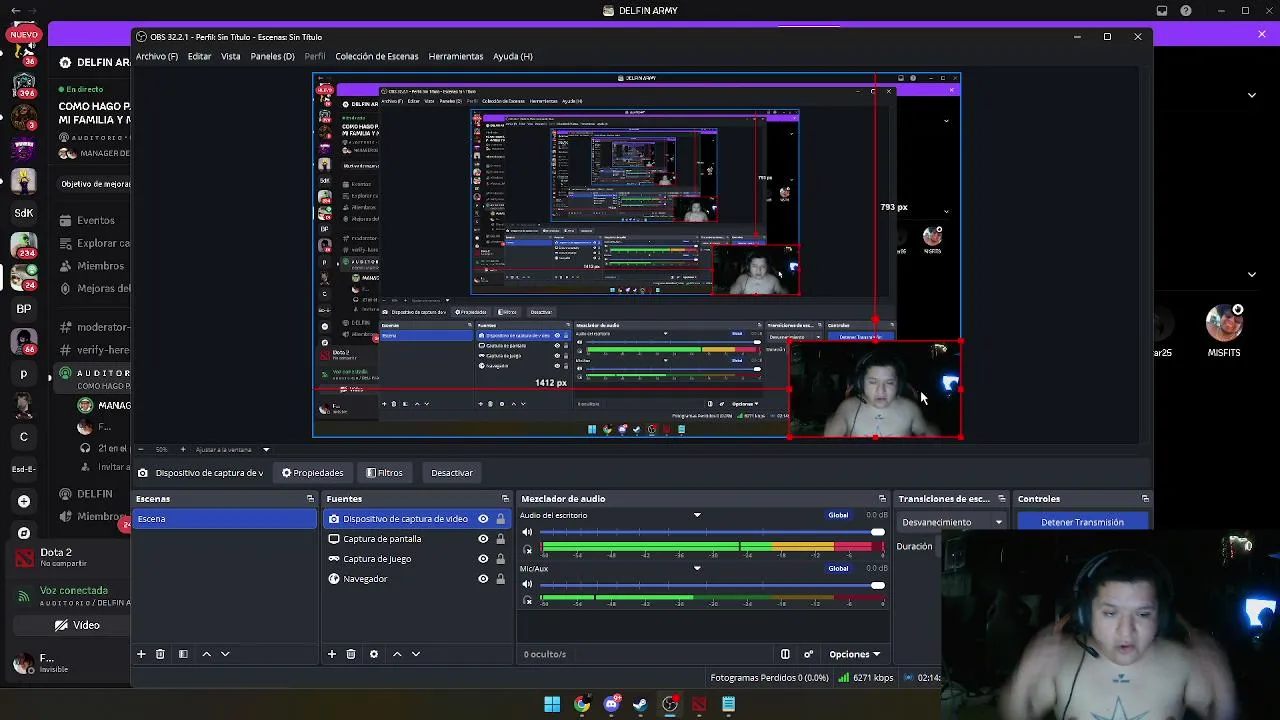Open the preview scaling dropdown arrow

click(x=266, y=449)
